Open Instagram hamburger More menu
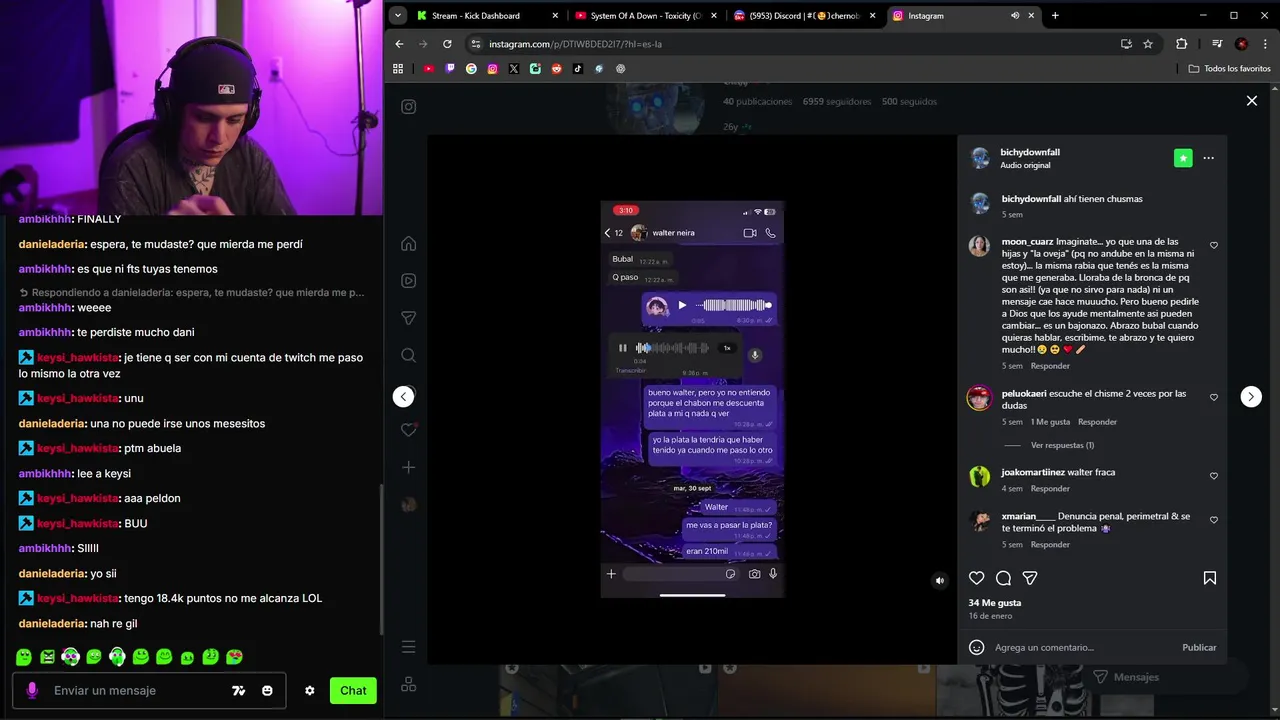Image resolution: width=1280 pixels, height=720 pixels. [408, 647]
